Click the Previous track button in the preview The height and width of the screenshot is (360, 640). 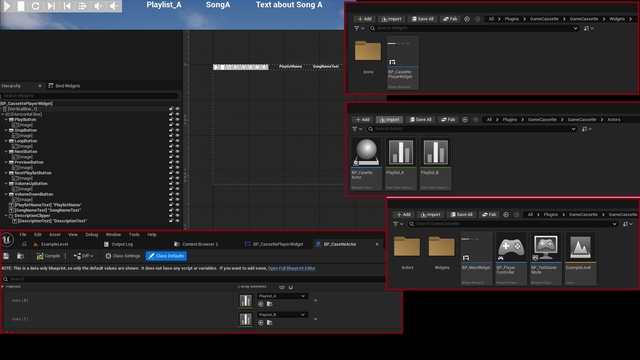point(67,6)
